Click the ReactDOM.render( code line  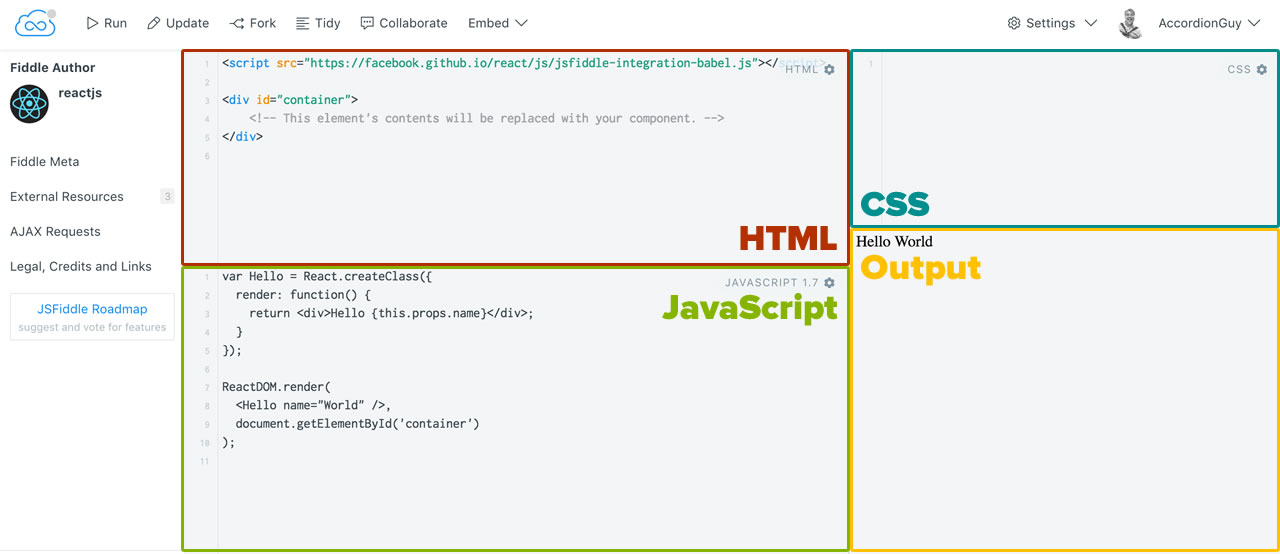276,387
